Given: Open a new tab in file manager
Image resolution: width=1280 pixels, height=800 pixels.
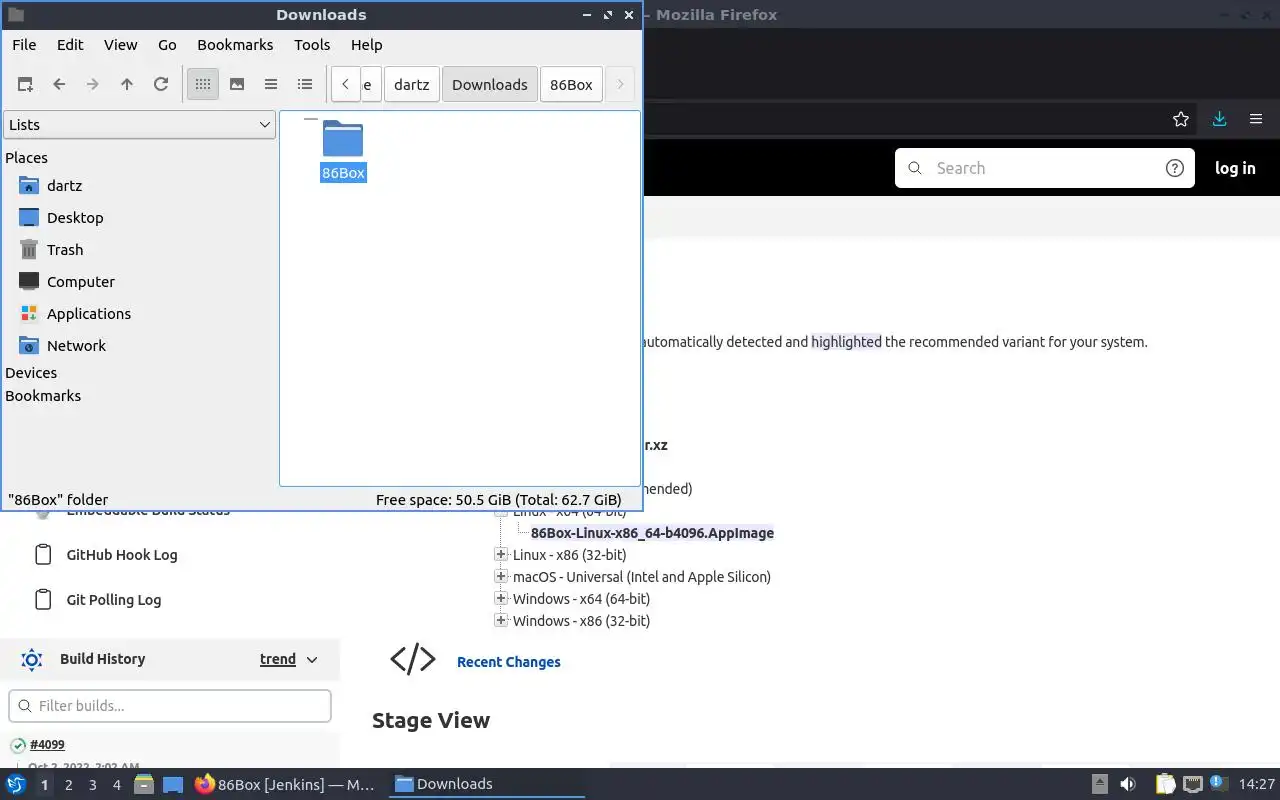Looking at the screenshot, I should (25, 84).
